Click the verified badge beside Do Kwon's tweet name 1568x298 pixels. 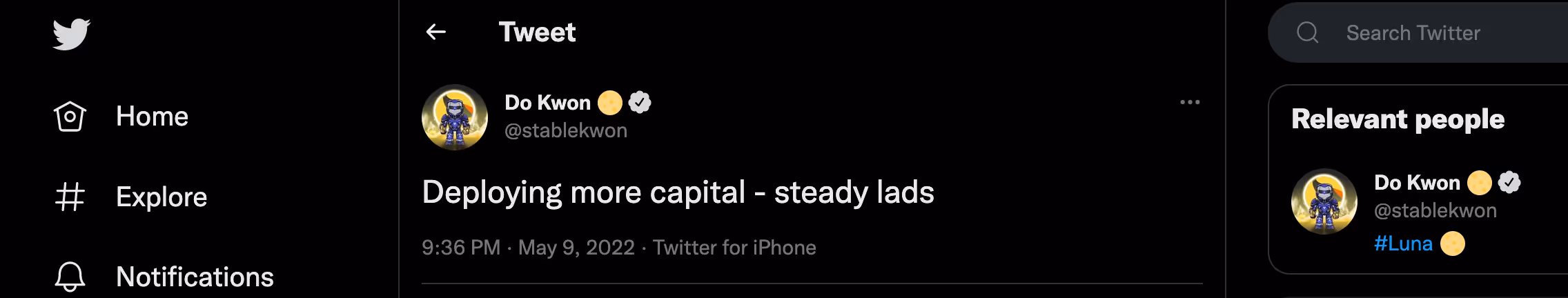coord(640,103)
